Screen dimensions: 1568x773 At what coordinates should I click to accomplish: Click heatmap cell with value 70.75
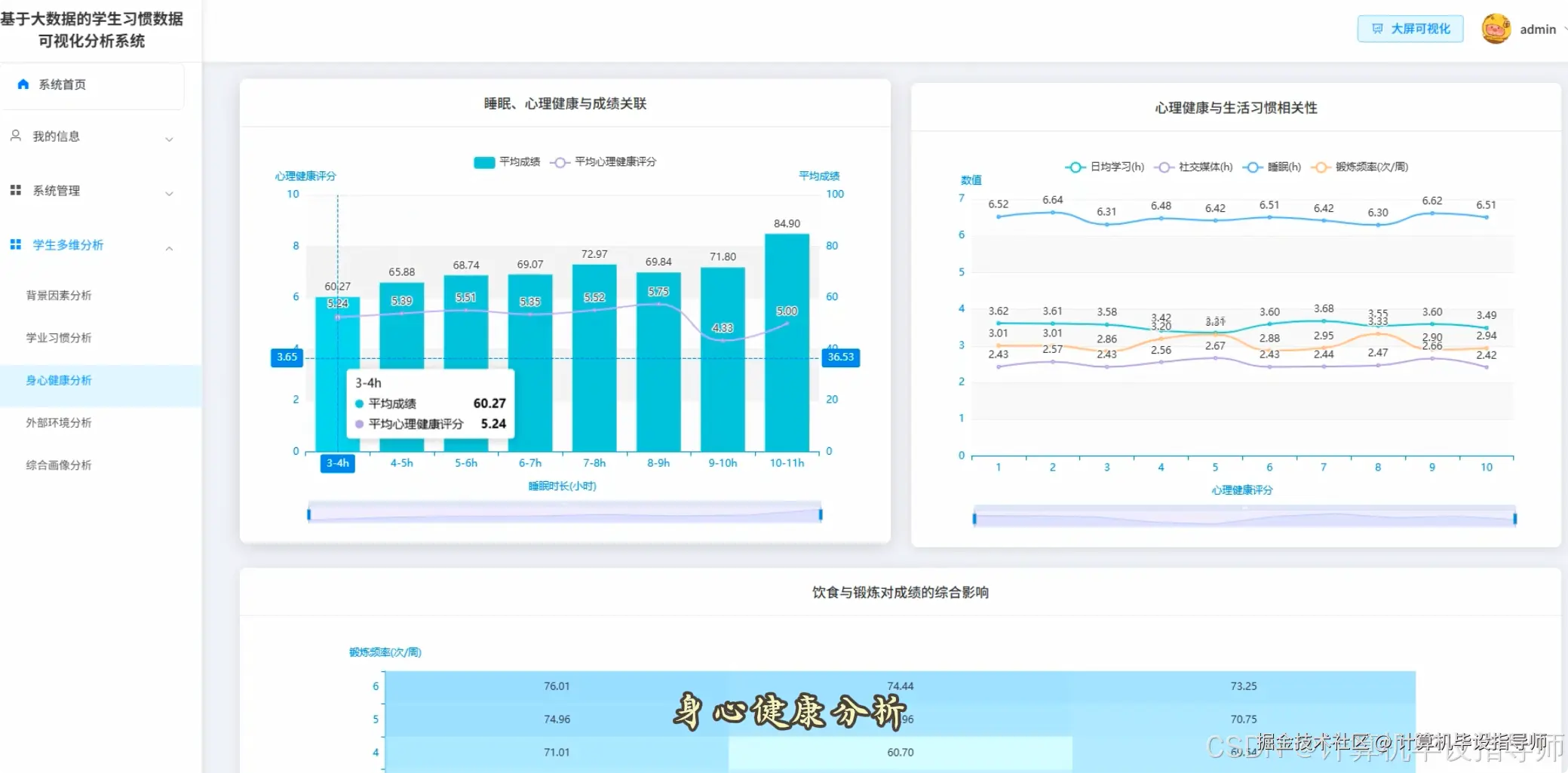click(x=1244, y=719)
